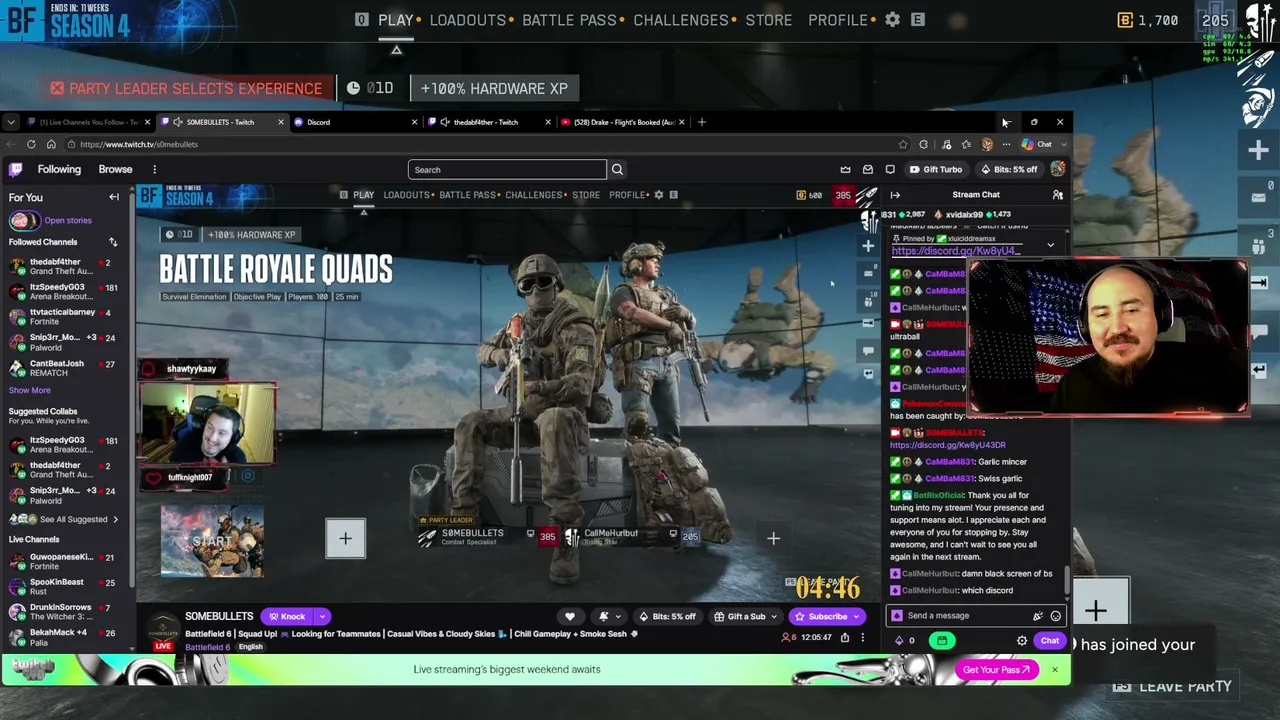Viewport: 1280px width, 720px height.
Task: Open the notification bell dropdown
Action: click(x=607, y=616)
